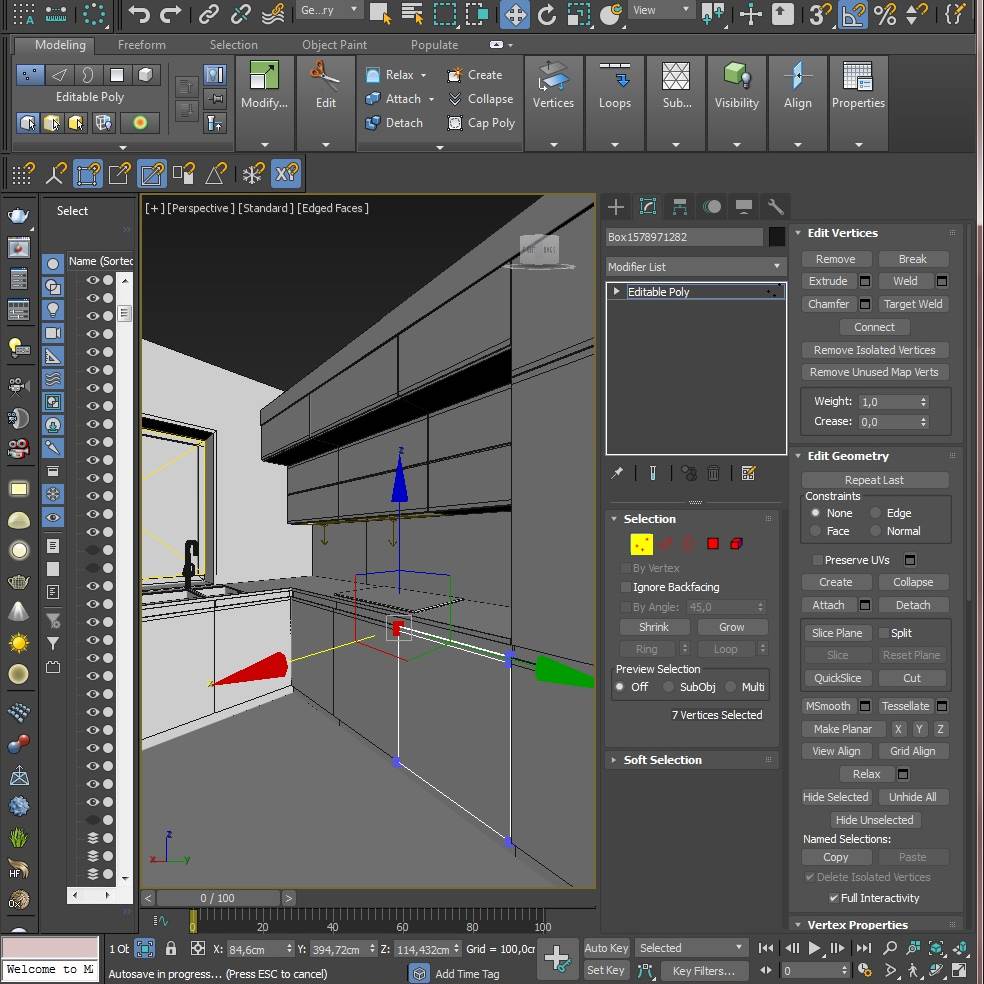Select the Select and Move tool

point(515,14)
